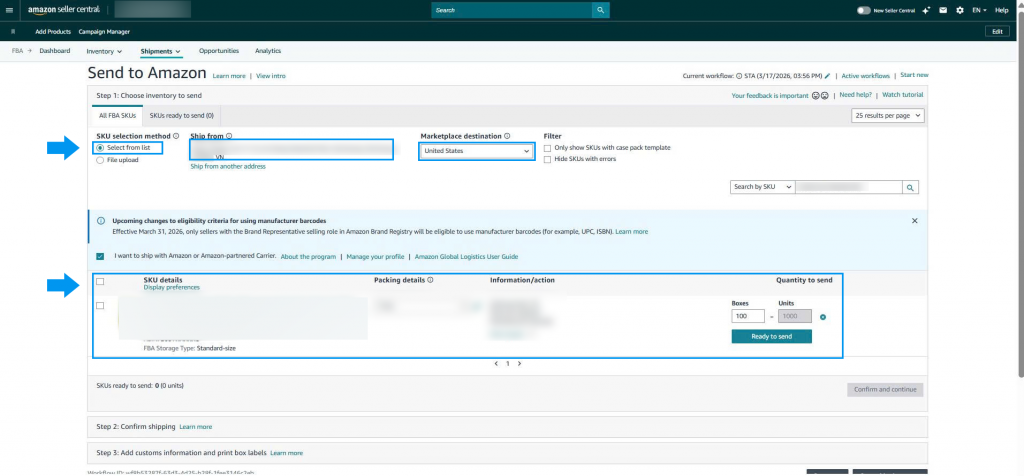1024x476 pixels.
Task: Expand the Search by SKU dropdown
Action: 762,187
